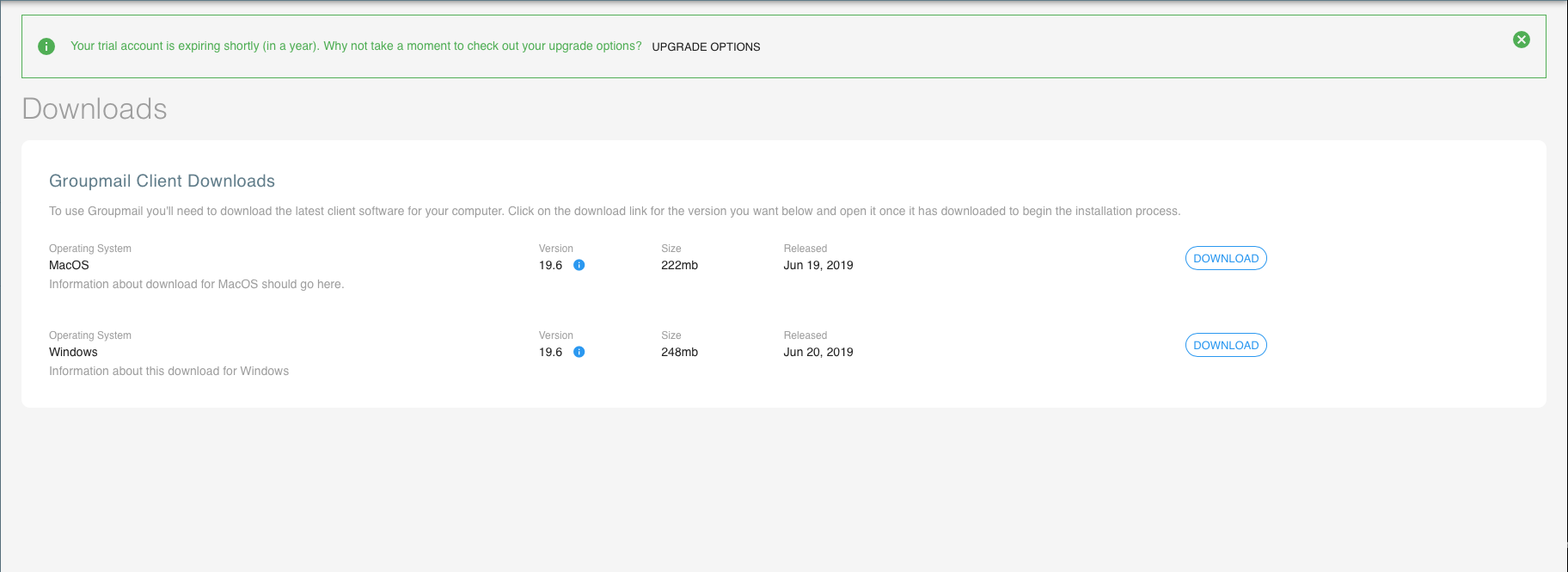The image size is (1568, 572).
Task: Click 'Information about this download for Windows' text
Action: click(x=168, y=371)
